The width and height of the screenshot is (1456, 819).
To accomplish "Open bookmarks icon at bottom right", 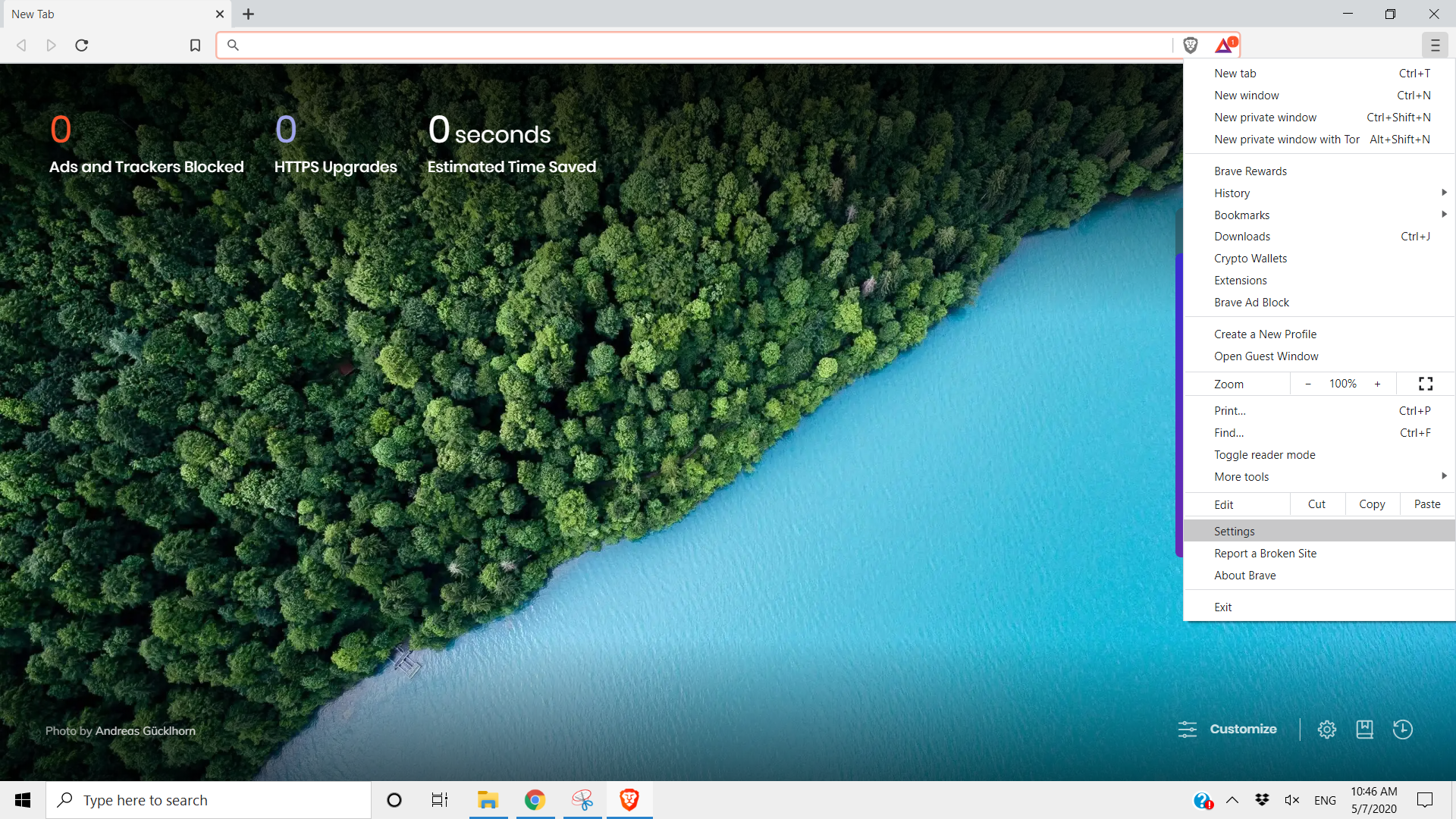I will [x=1364, y=730].
